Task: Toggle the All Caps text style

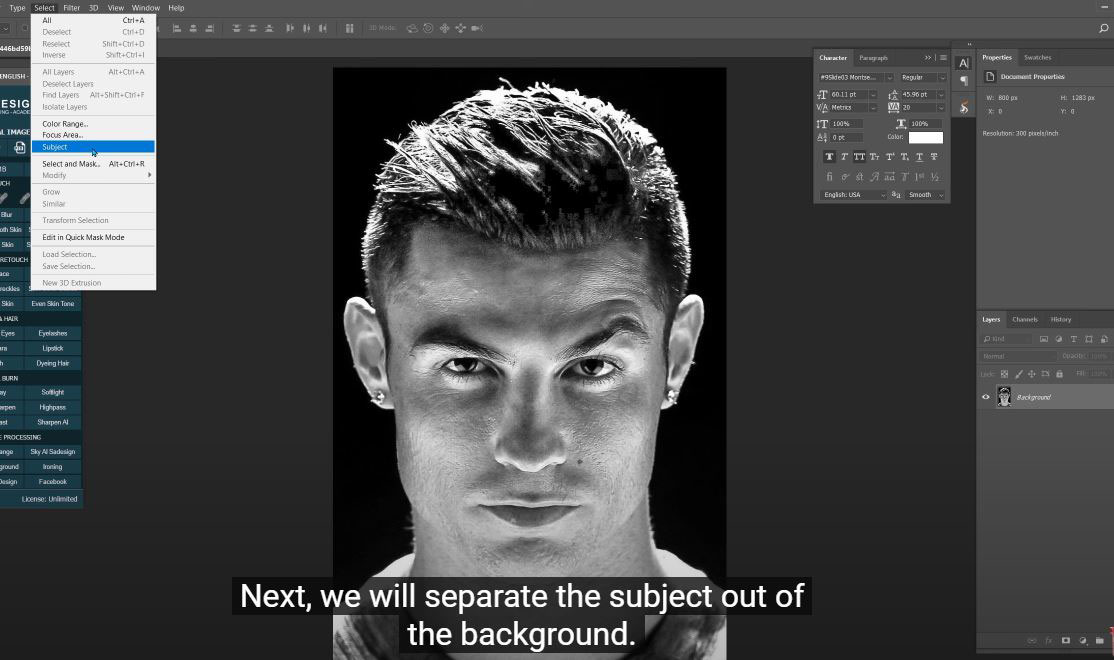Action: [x=859, y=157]
